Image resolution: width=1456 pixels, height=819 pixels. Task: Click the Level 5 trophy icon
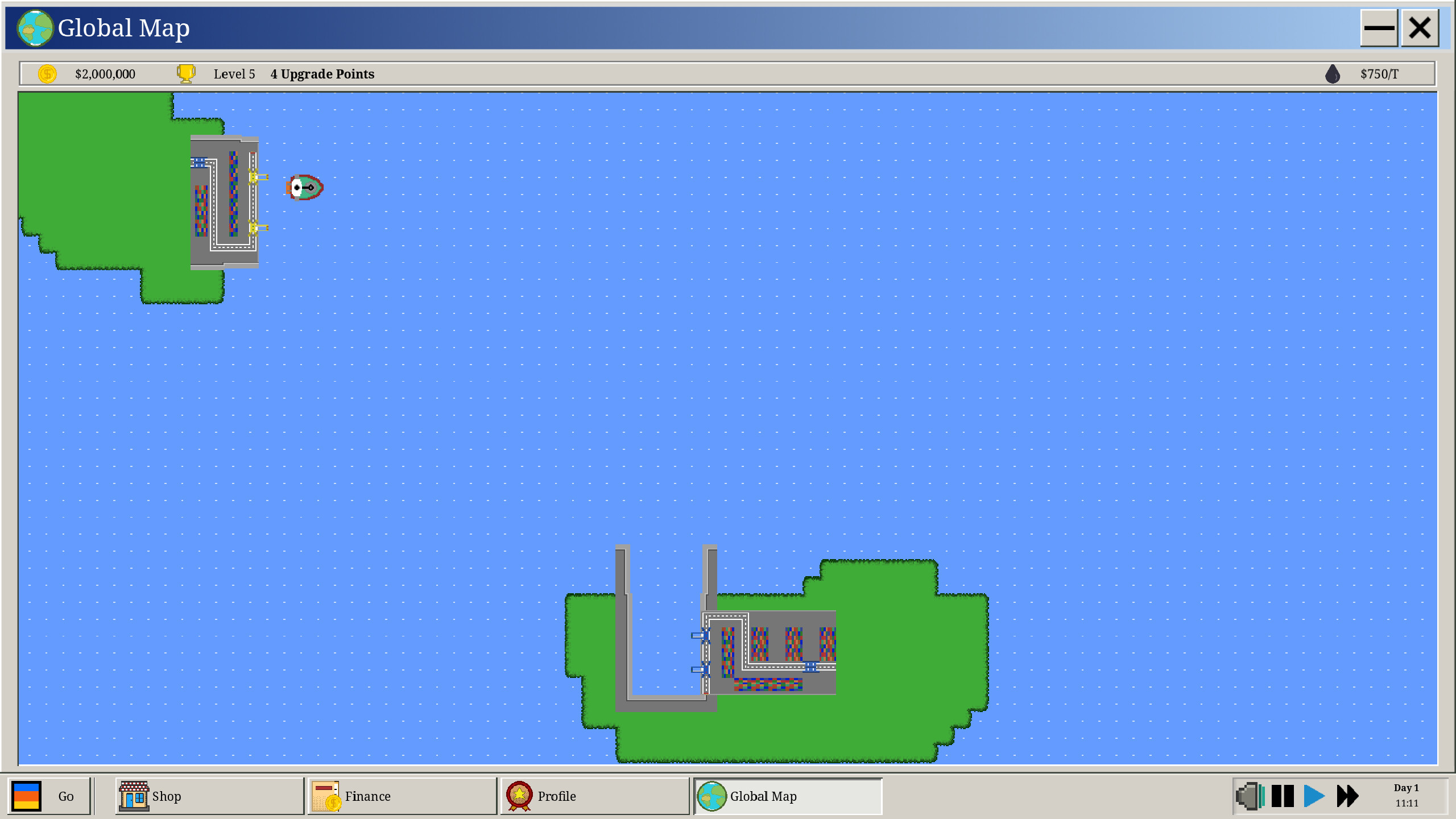tap(185, 73)
